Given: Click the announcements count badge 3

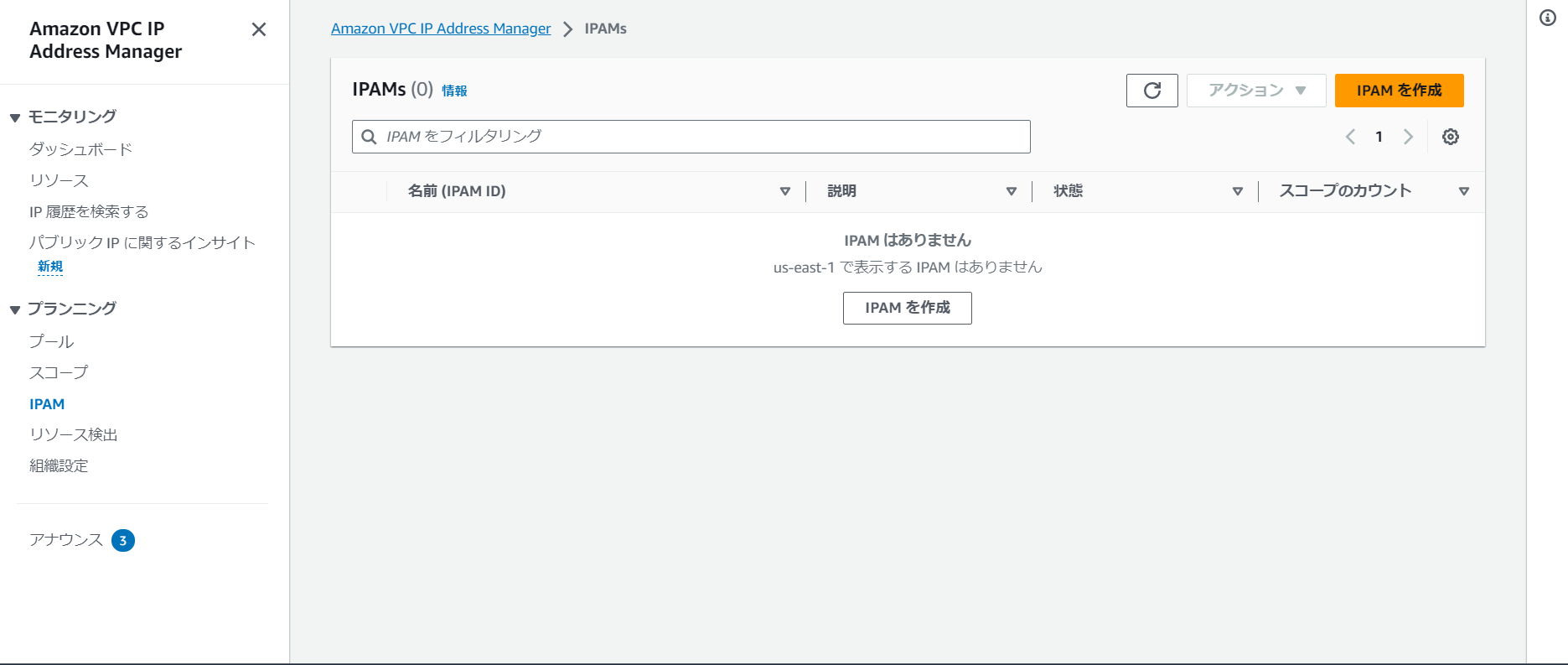Looking at the screenshot, I should coord(123,540).
